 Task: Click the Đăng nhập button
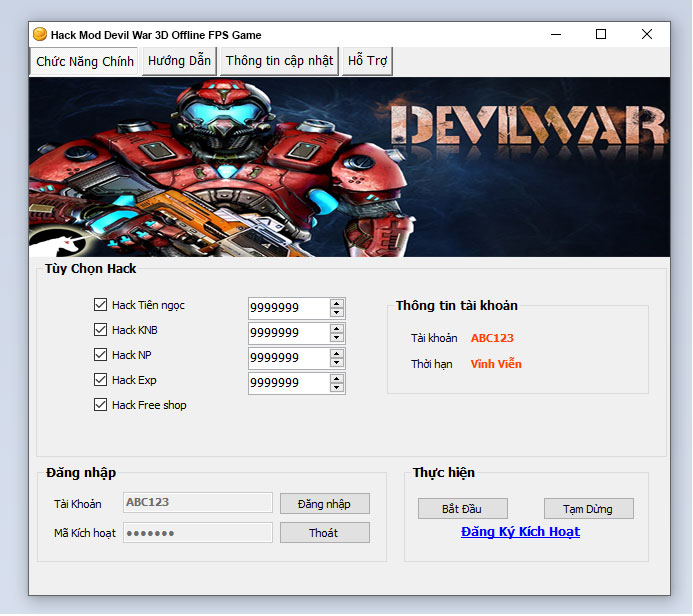(325, 504)
